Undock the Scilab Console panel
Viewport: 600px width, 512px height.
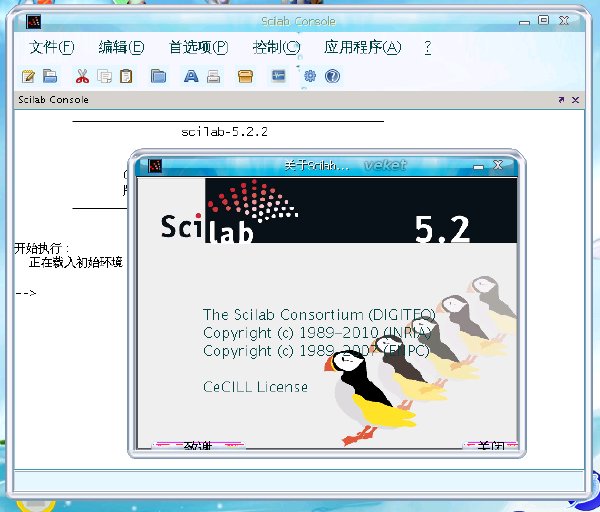(561, 100)
